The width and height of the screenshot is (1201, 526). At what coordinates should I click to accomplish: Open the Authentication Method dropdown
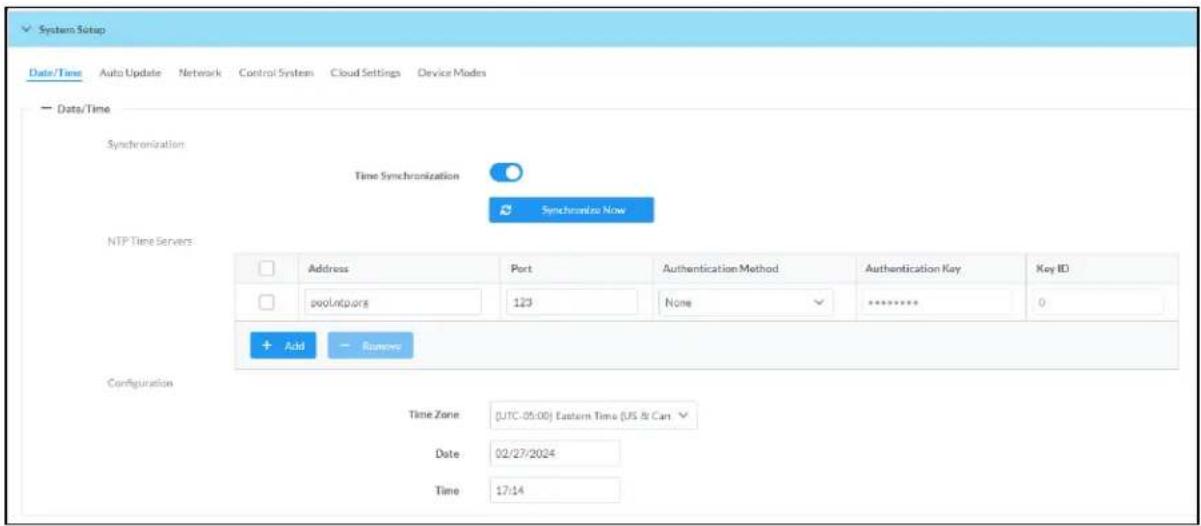745,302
